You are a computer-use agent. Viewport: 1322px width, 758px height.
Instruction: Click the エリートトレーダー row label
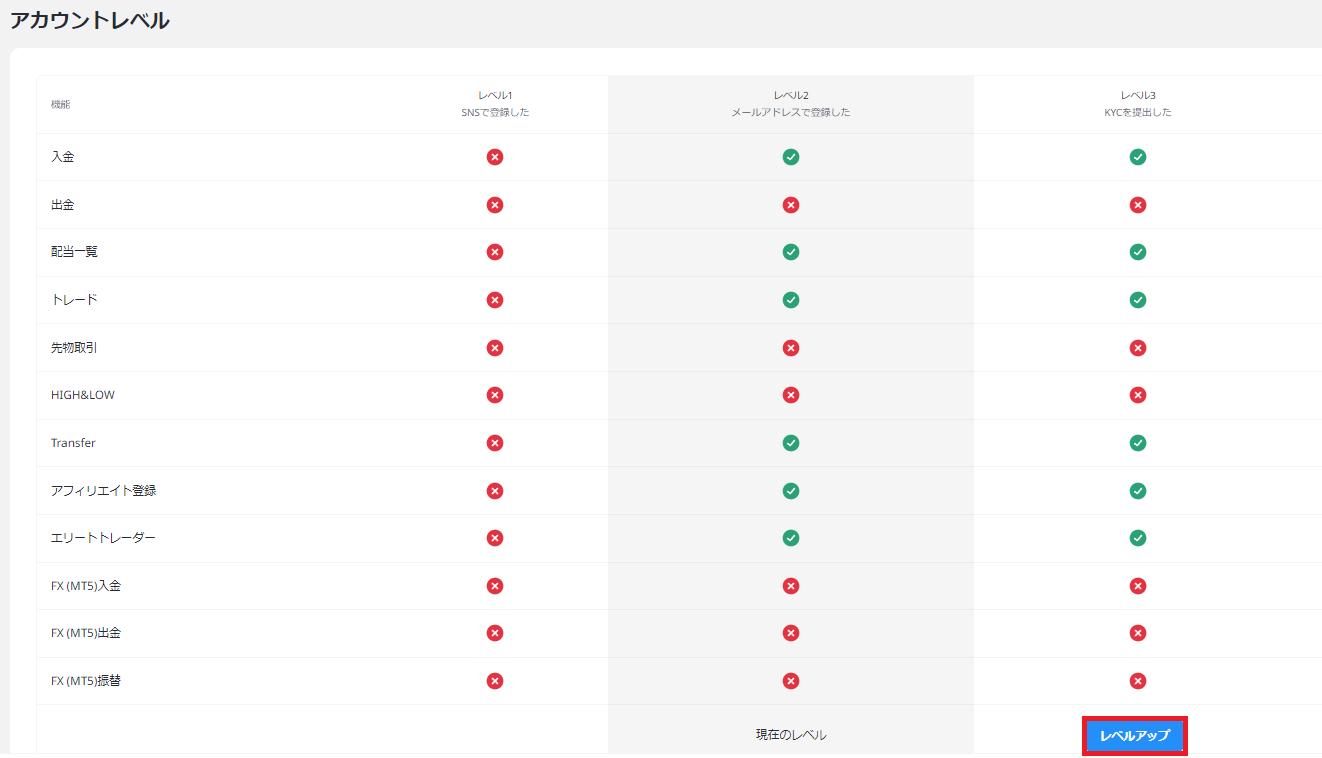click(104, 538)
